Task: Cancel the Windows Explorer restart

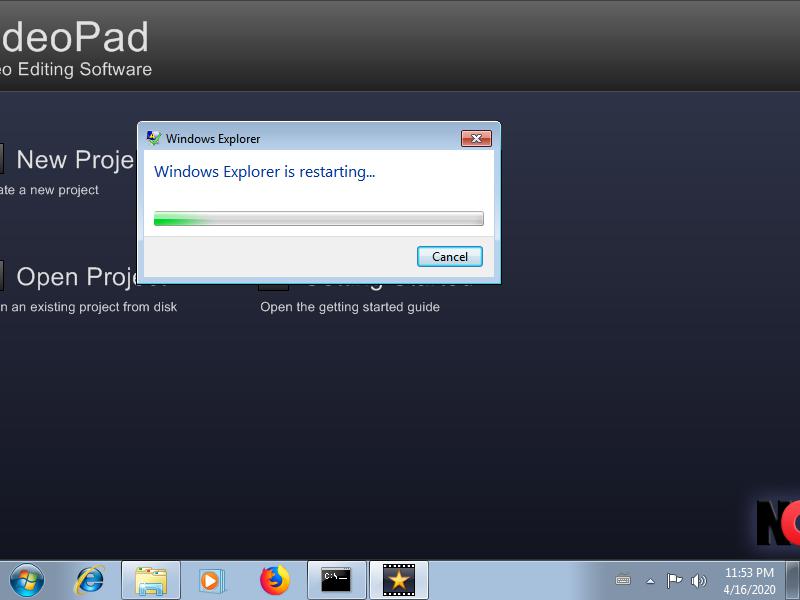Action: pyautogui.click(x=449, y=256)
